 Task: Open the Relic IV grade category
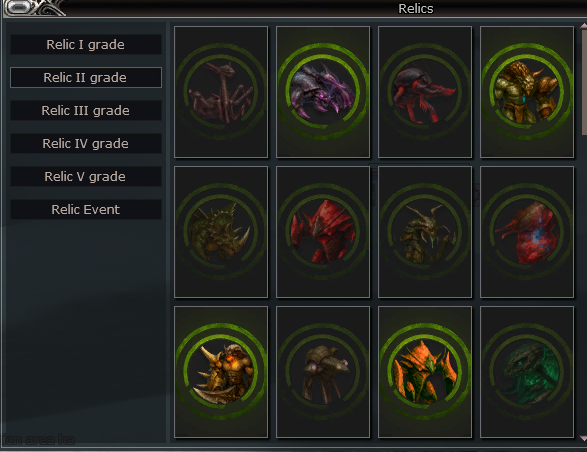pyautogui.click(x=86, y=143)
